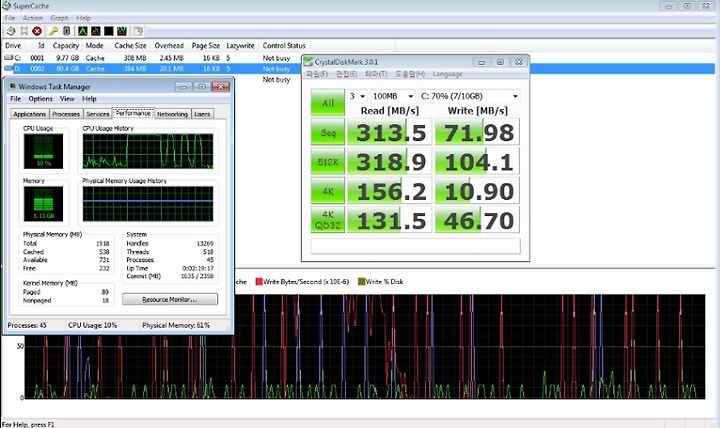
Task: Click the 4K QD32 write value 46.70
Action: [478, 220]
